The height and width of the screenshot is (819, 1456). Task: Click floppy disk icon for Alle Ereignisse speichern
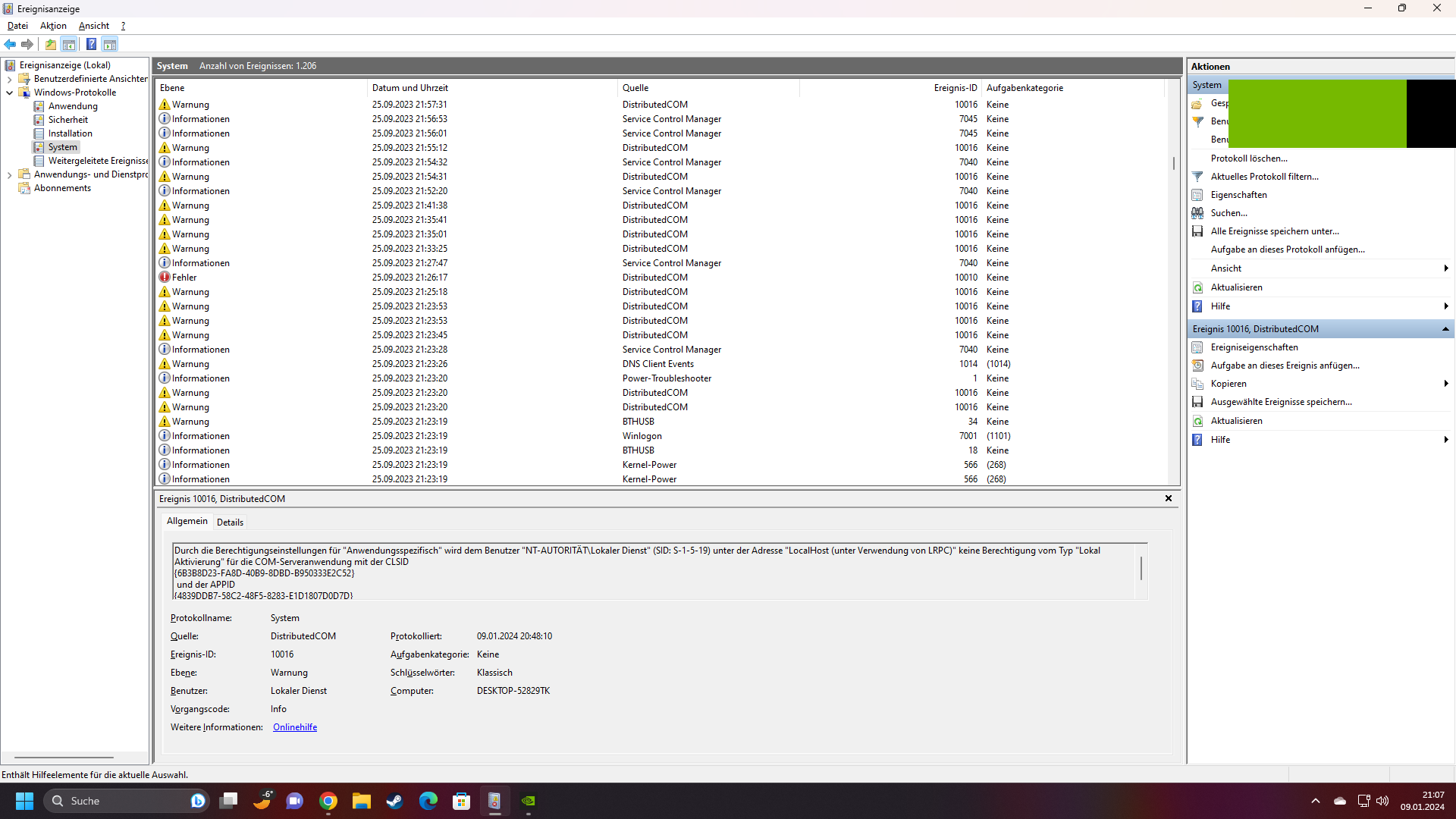click(x=1197, y=231)
